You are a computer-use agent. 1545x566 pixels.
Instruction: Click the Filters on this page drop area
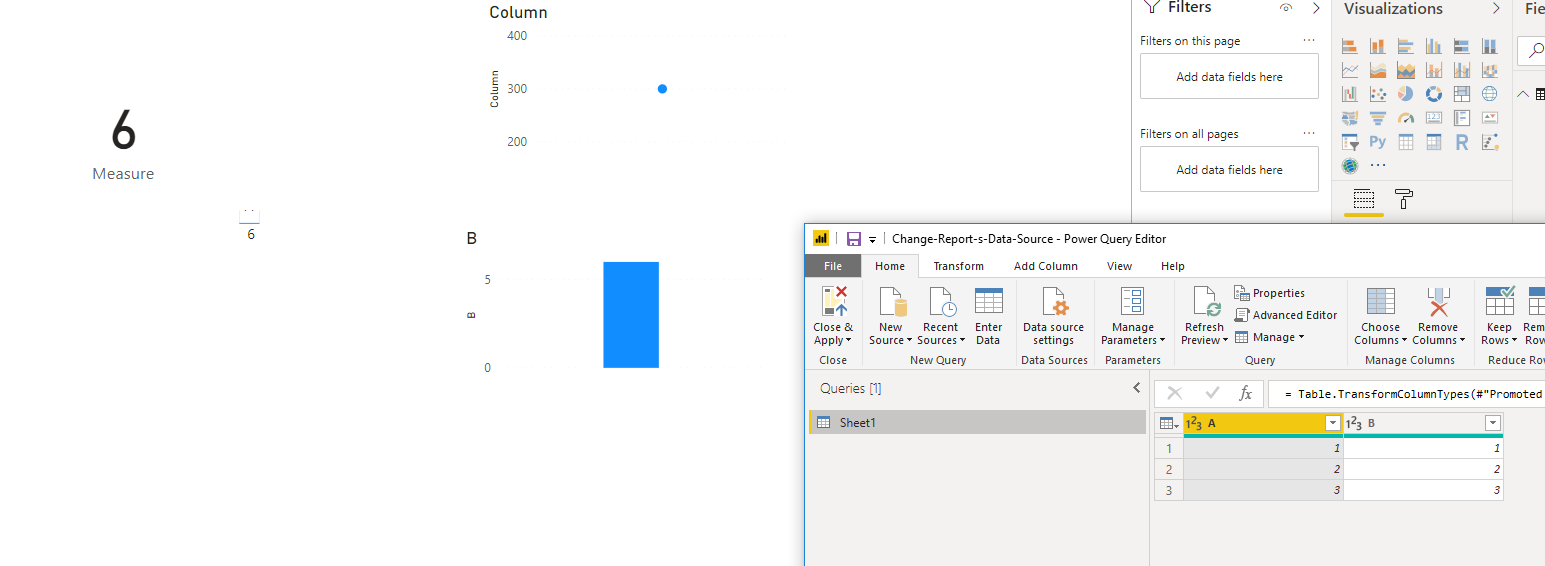(x=1229, y=76)
